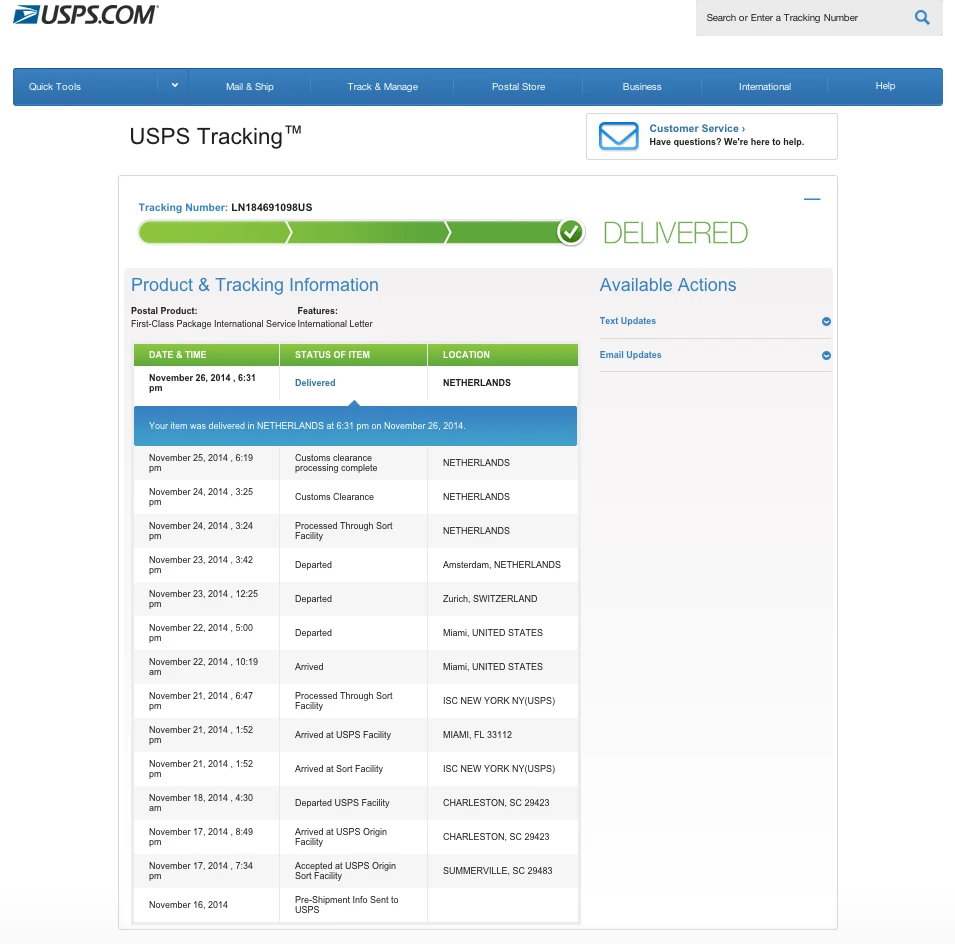
Task: Click 'November 22, 2014, 5:00 pm' date cell
Action: 201,633
